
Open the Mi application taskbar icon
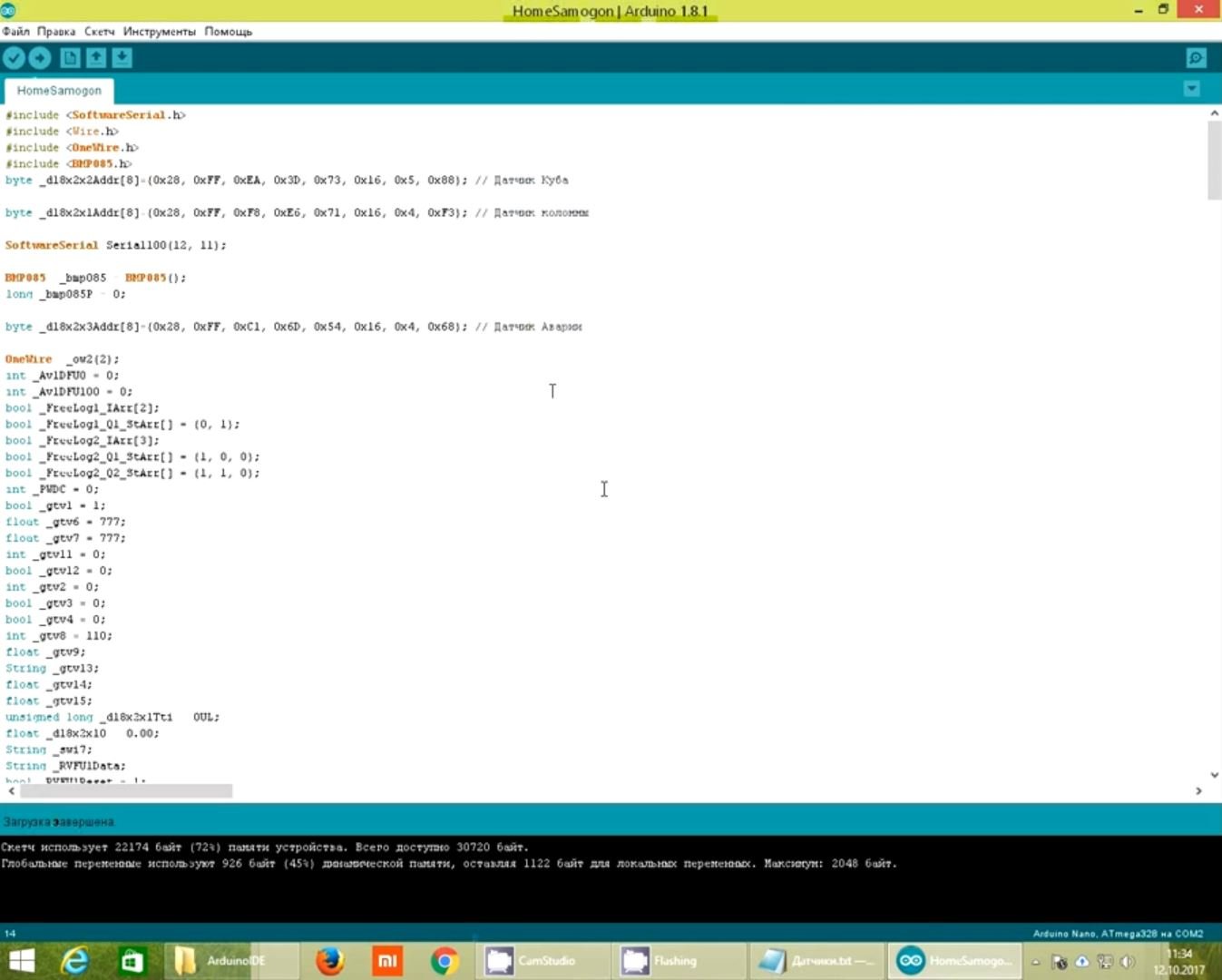click(x=387, y=961)
